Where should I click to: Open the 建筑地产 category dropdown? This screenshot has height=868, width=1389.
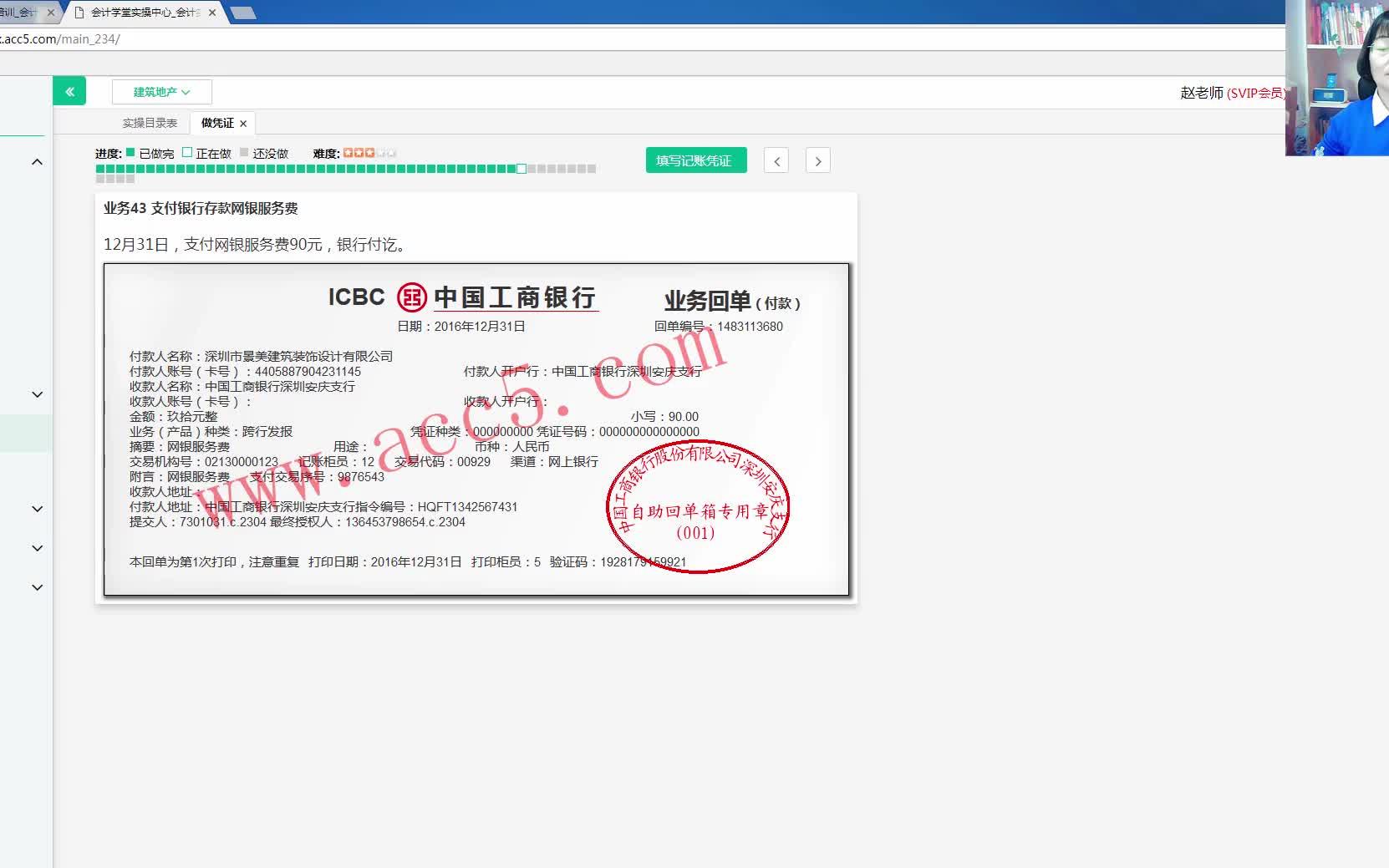(x=161, y=92)
